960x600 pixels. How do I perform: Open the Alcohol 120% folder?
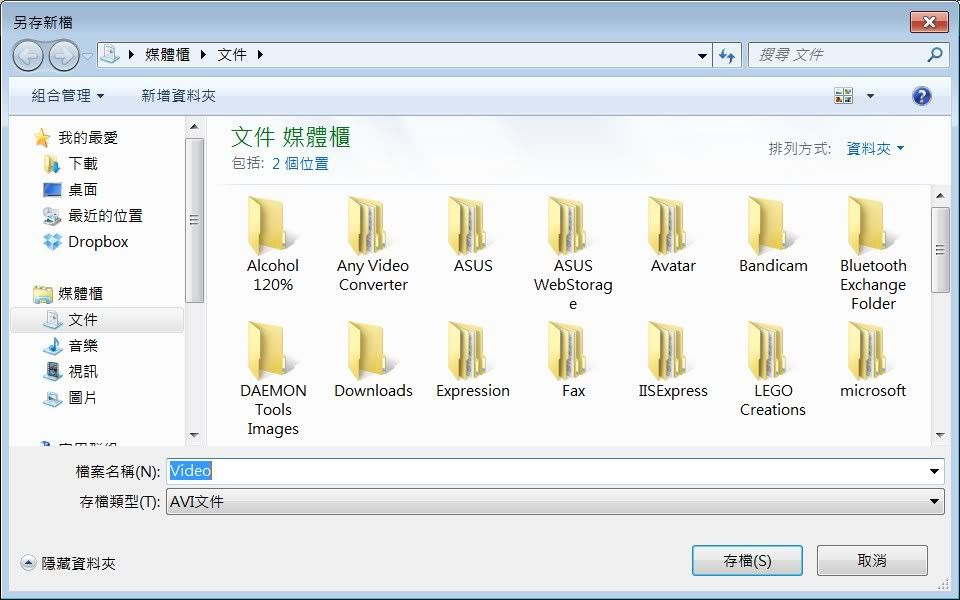(x=272, y=245)
